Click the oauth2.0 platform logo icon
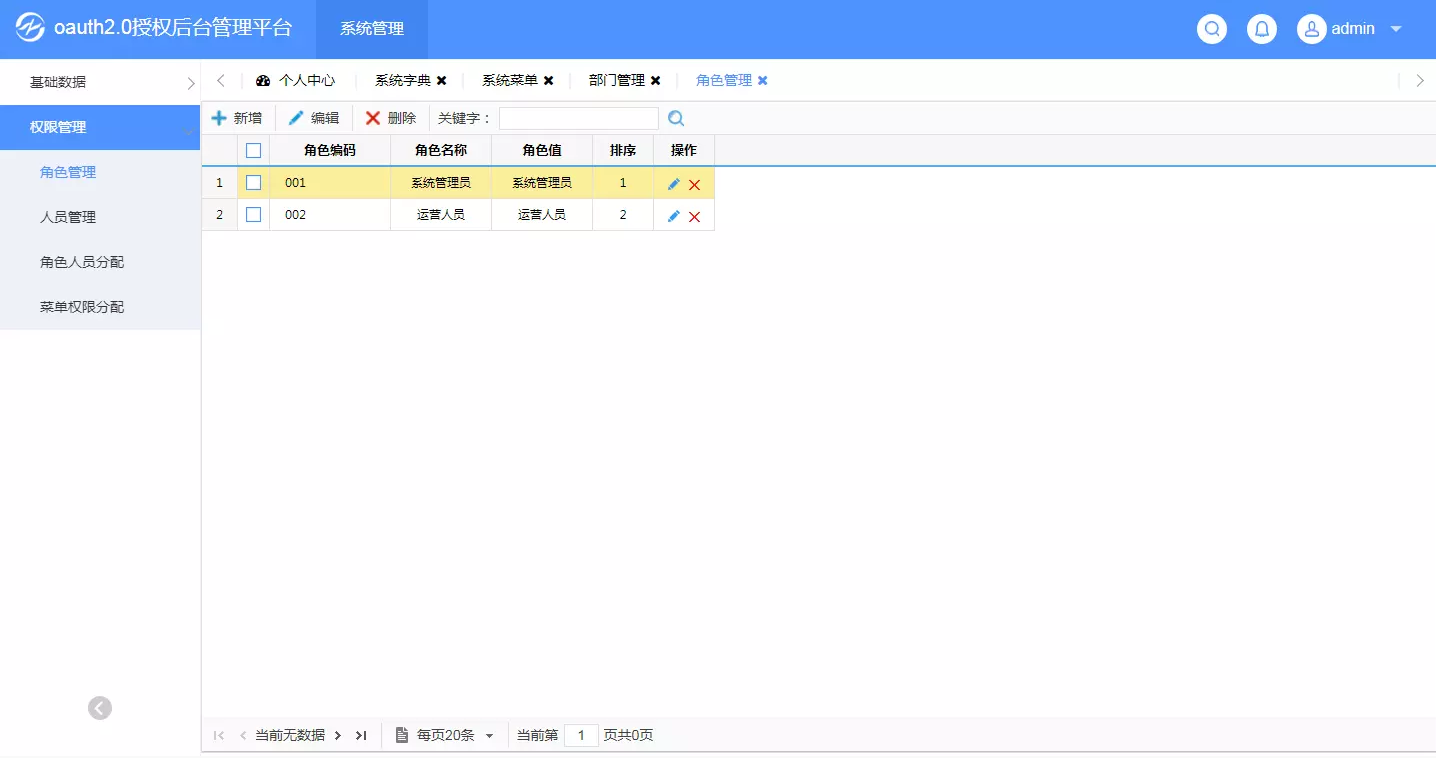The width and height of the screenshot is (1436, 758). click(x=30, y=28)
